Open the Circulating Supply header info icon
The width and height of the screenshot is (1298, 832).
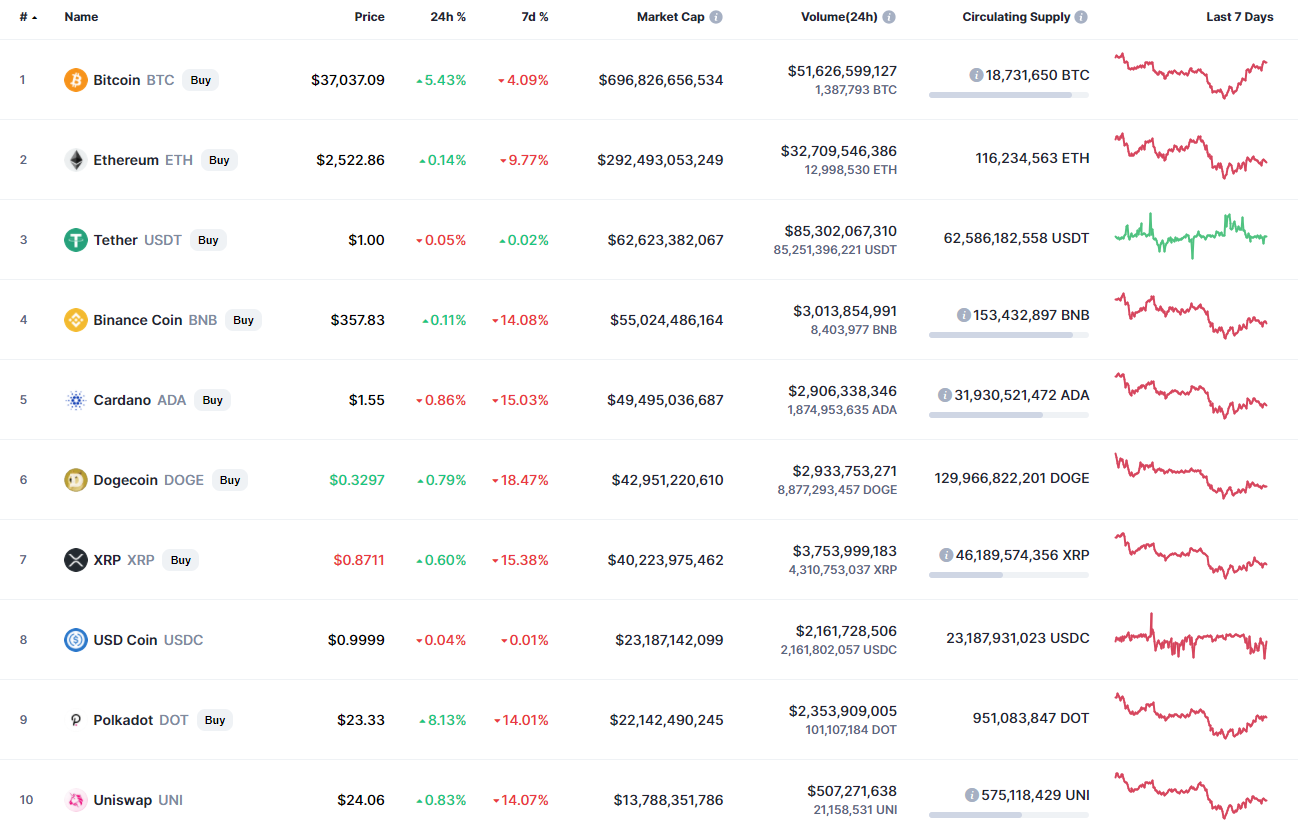pos(1081,17)
